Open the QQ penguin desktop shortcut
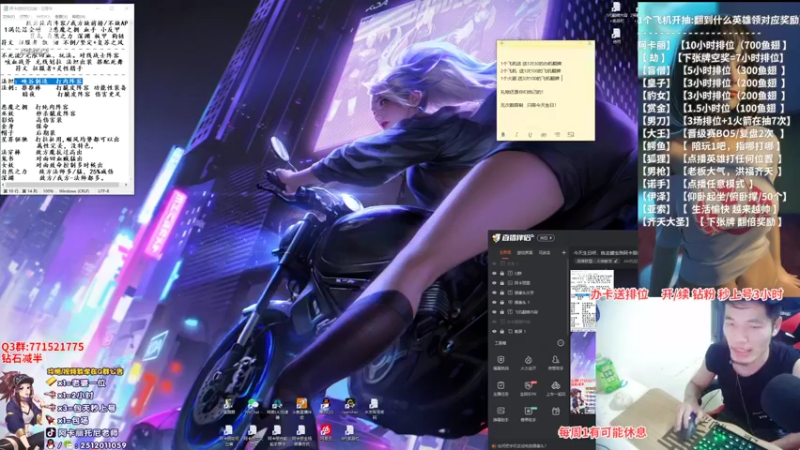 click(326, 404)
